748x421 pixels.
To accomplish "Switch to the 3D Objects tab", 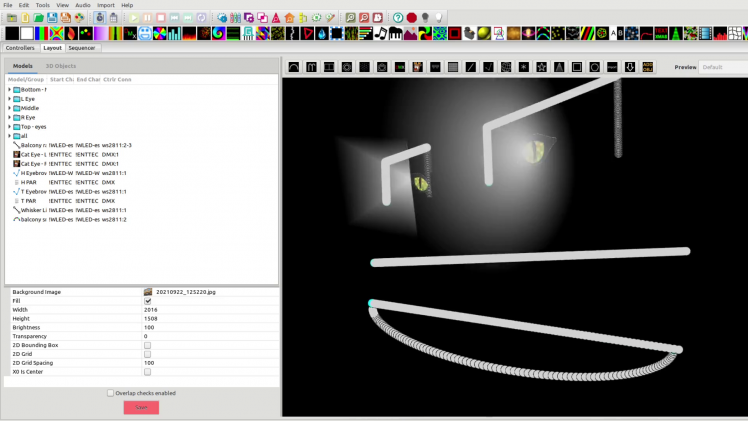I will (61, 66).
